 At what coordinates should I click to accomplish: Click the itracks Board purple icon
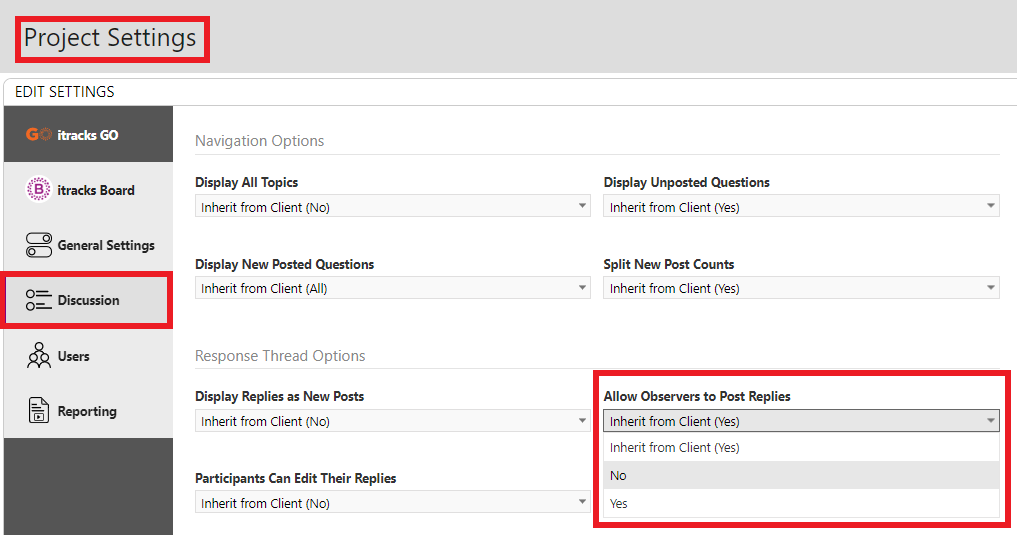(38, 189)
